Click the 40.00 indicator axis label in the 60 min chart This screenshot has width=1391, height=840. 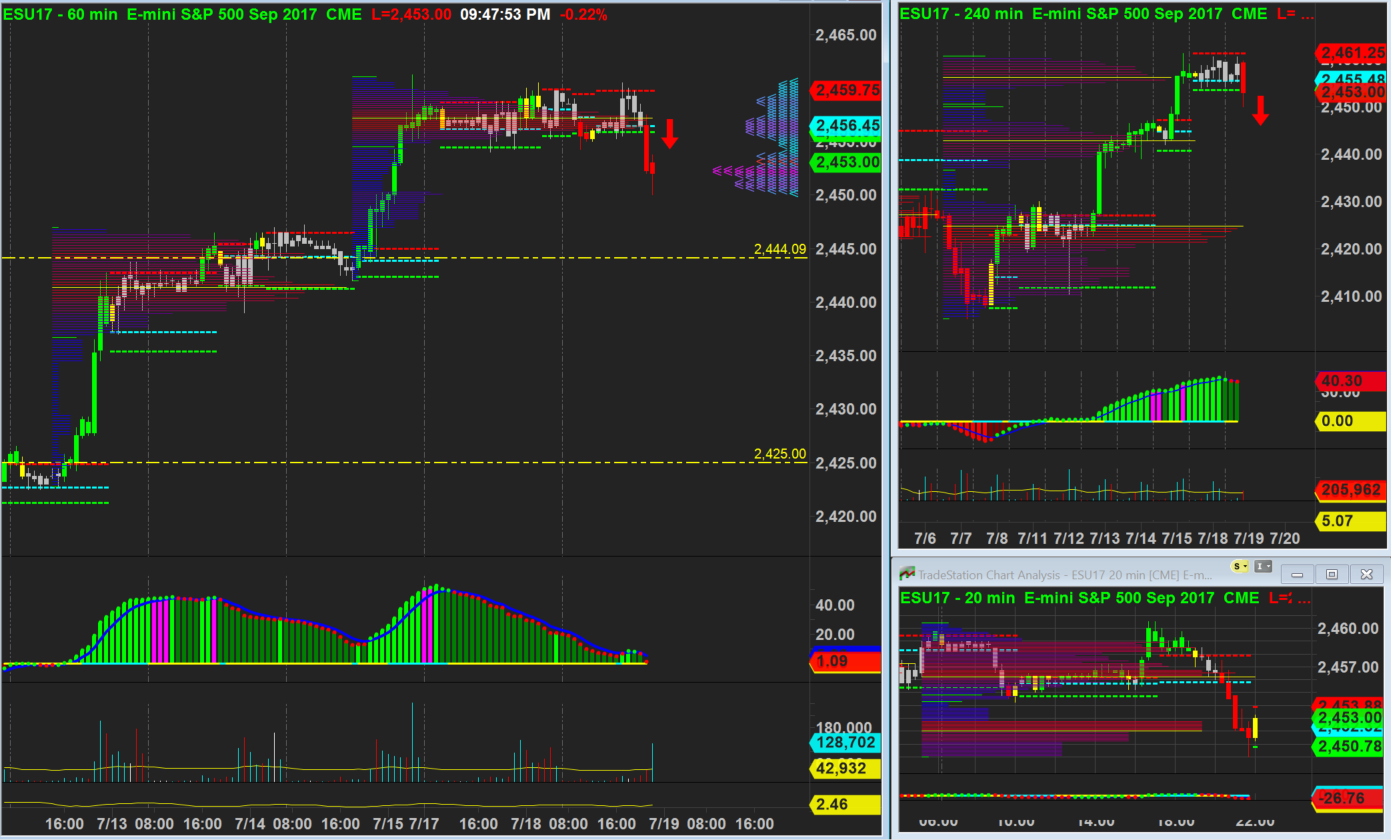[x=836, y=605]
